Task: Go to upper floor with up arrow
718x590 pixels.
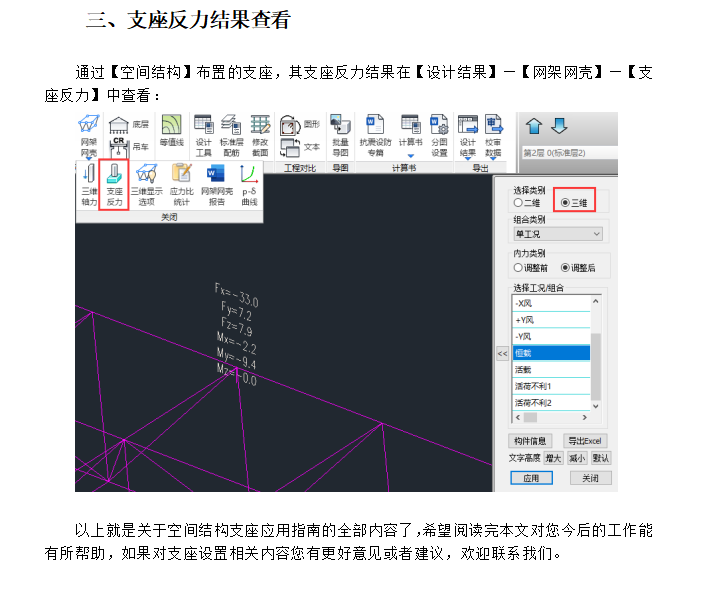Action: pos(534,126)
